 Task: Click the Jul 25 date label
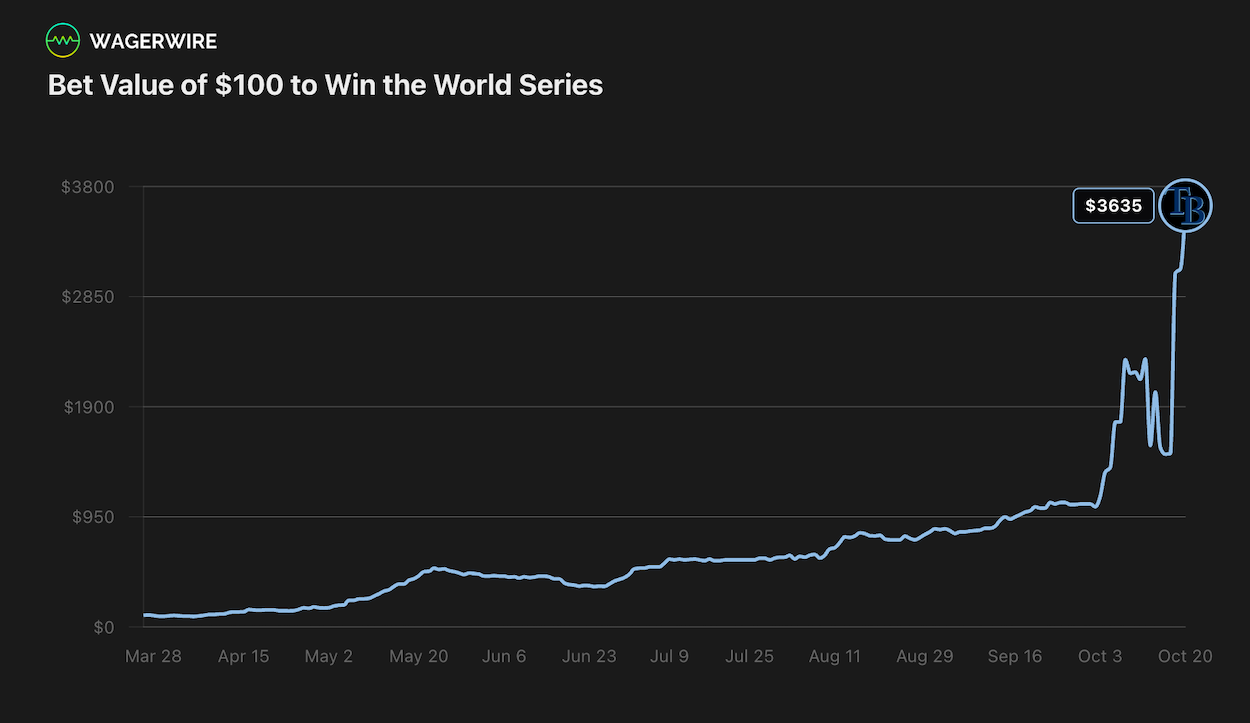coord(749,656)
